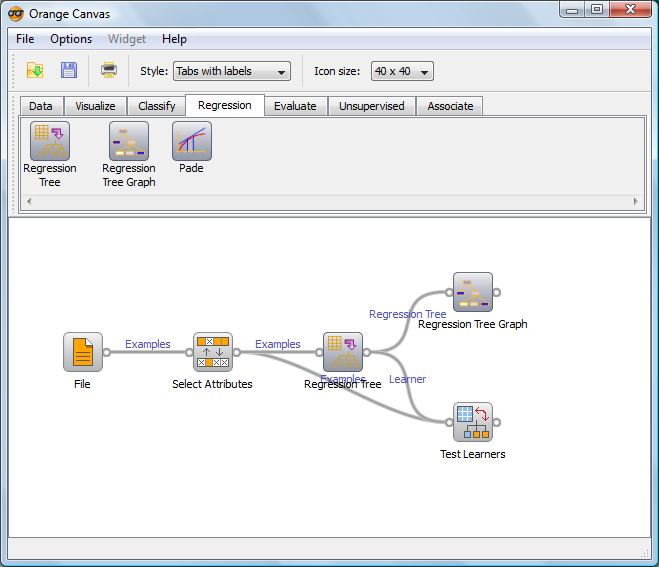Select the File widget on the canvas
The width and height of the screenshot is (659, 567).
click(x=83, y=352)
